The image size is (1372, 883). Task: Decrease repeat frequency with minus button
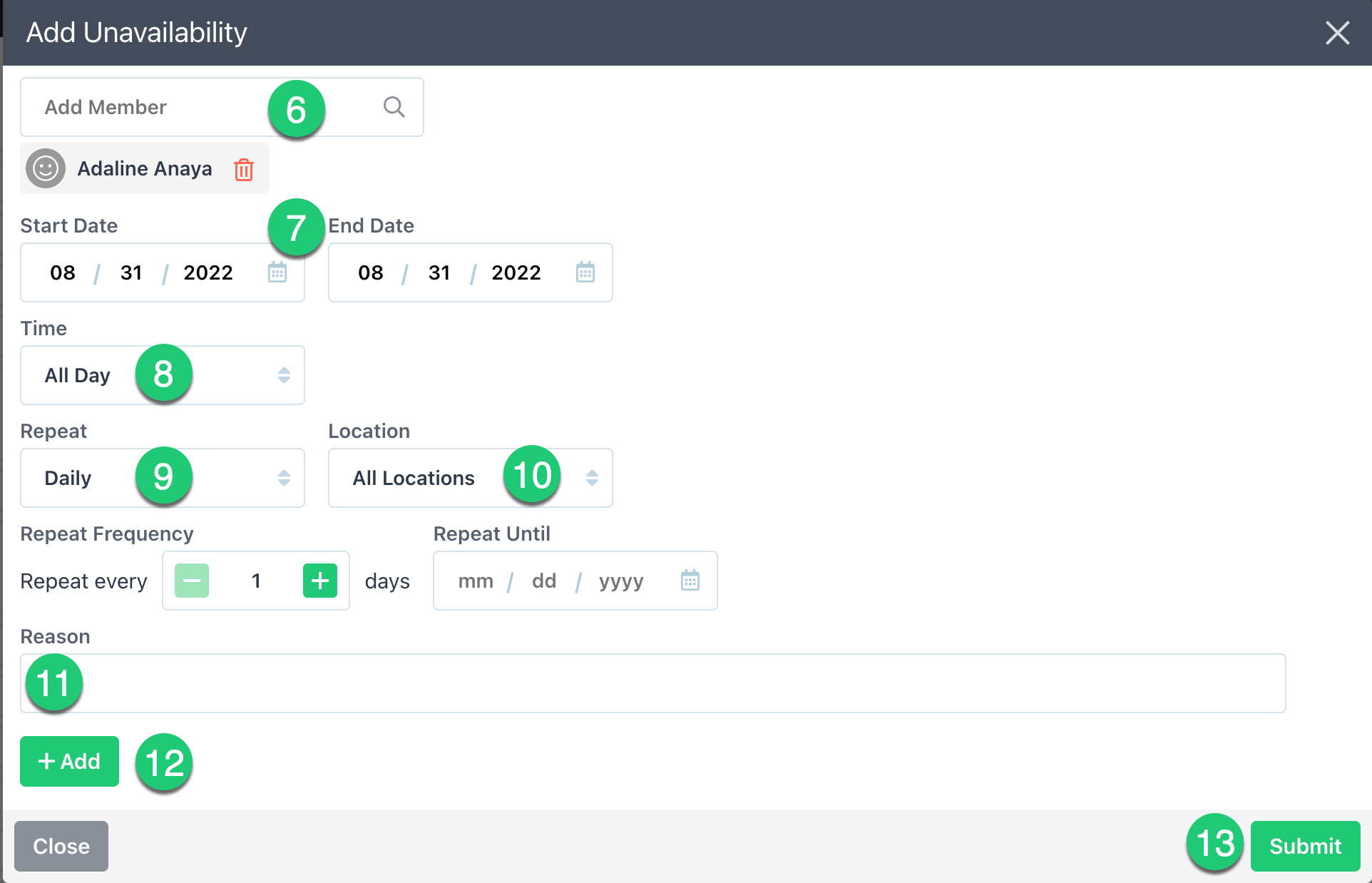[192, 581]
